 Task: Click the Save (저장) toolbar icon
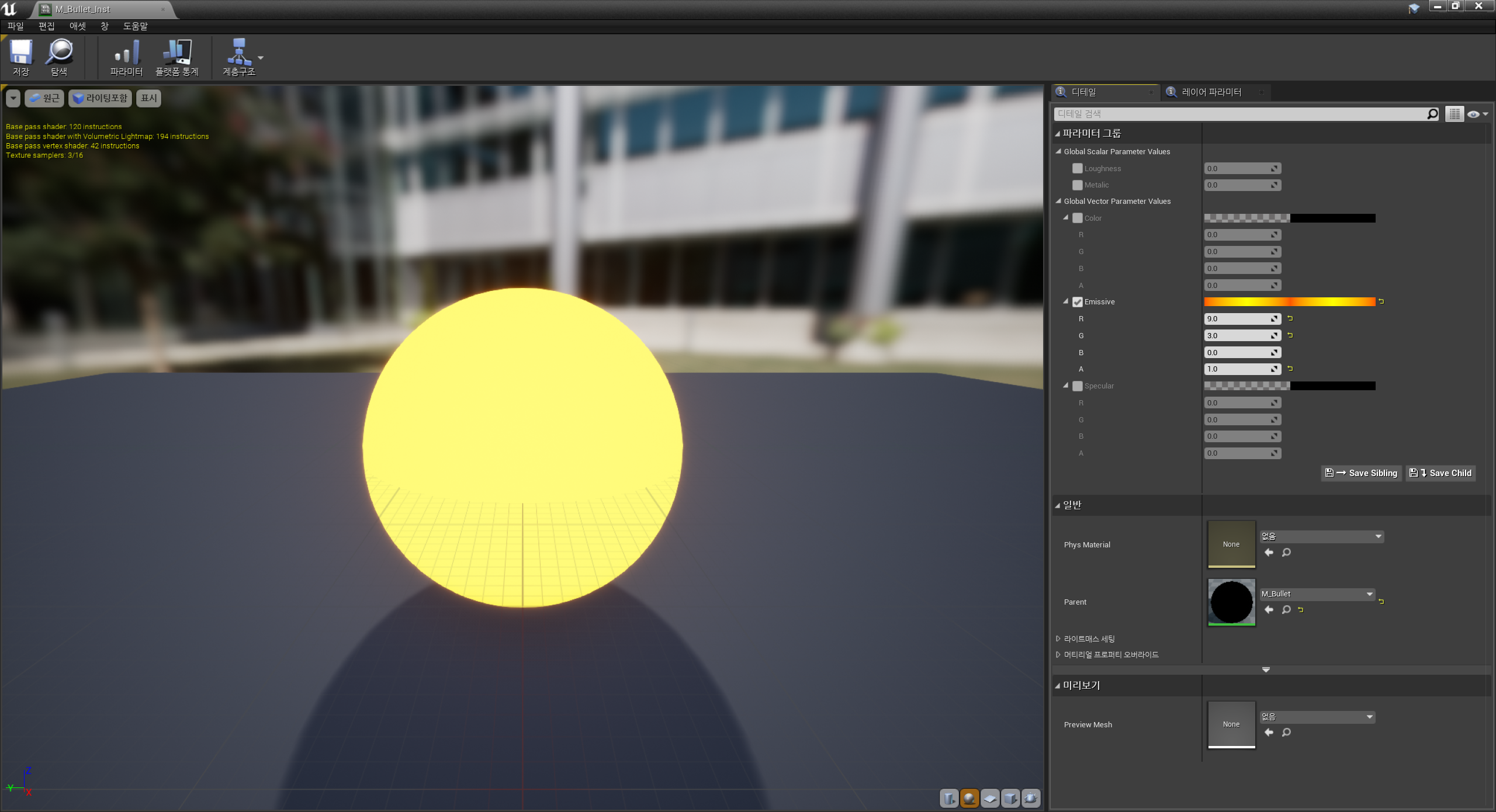pyautogui.click(x=21, y=57)
